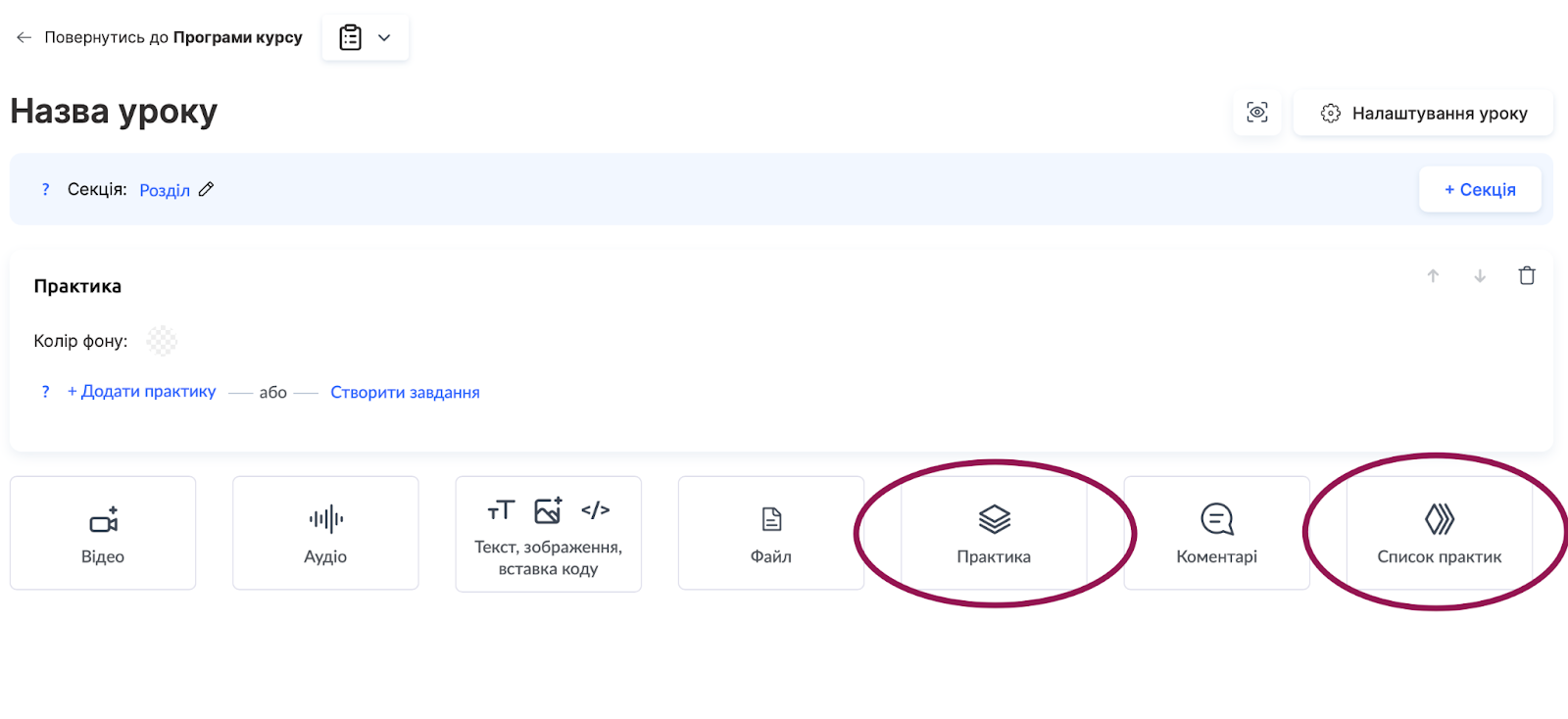Add a Відео block
This screenshot has height=719, width=1568.
[x=103, y=533]
